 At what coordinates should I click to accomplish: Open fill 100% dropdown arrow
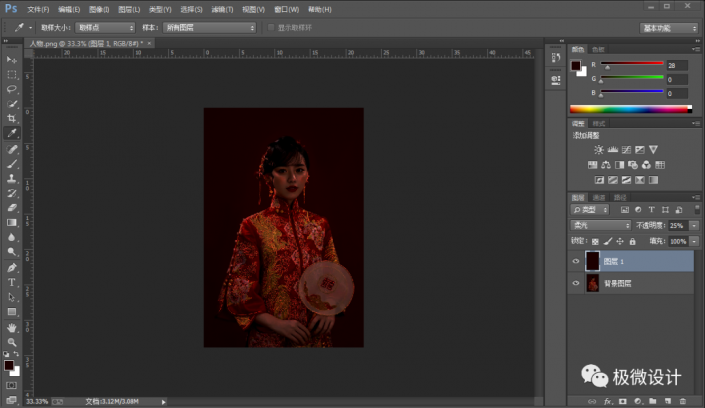(x=694, y=242)
